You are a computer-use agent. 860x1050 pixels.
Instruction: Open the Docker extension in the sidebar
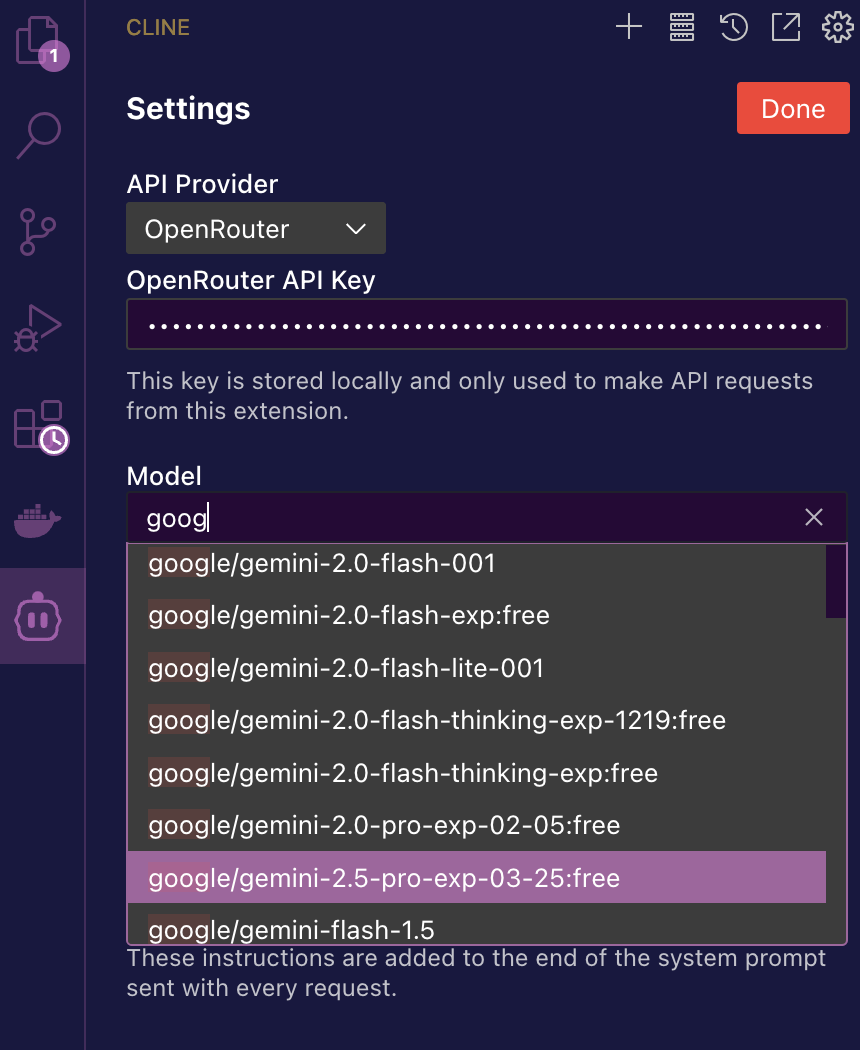[x=42, y=520]
